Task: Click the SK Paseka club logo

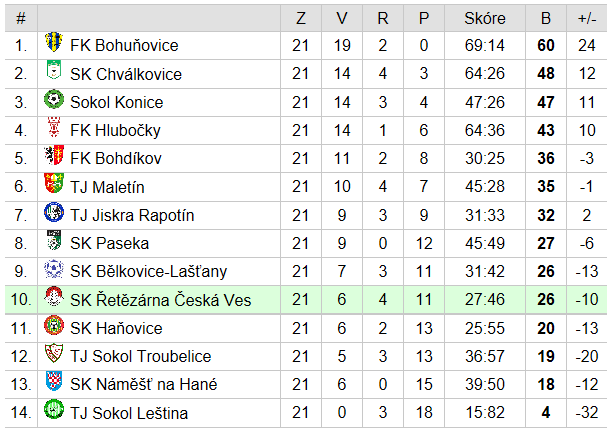Action: point(54,240)
